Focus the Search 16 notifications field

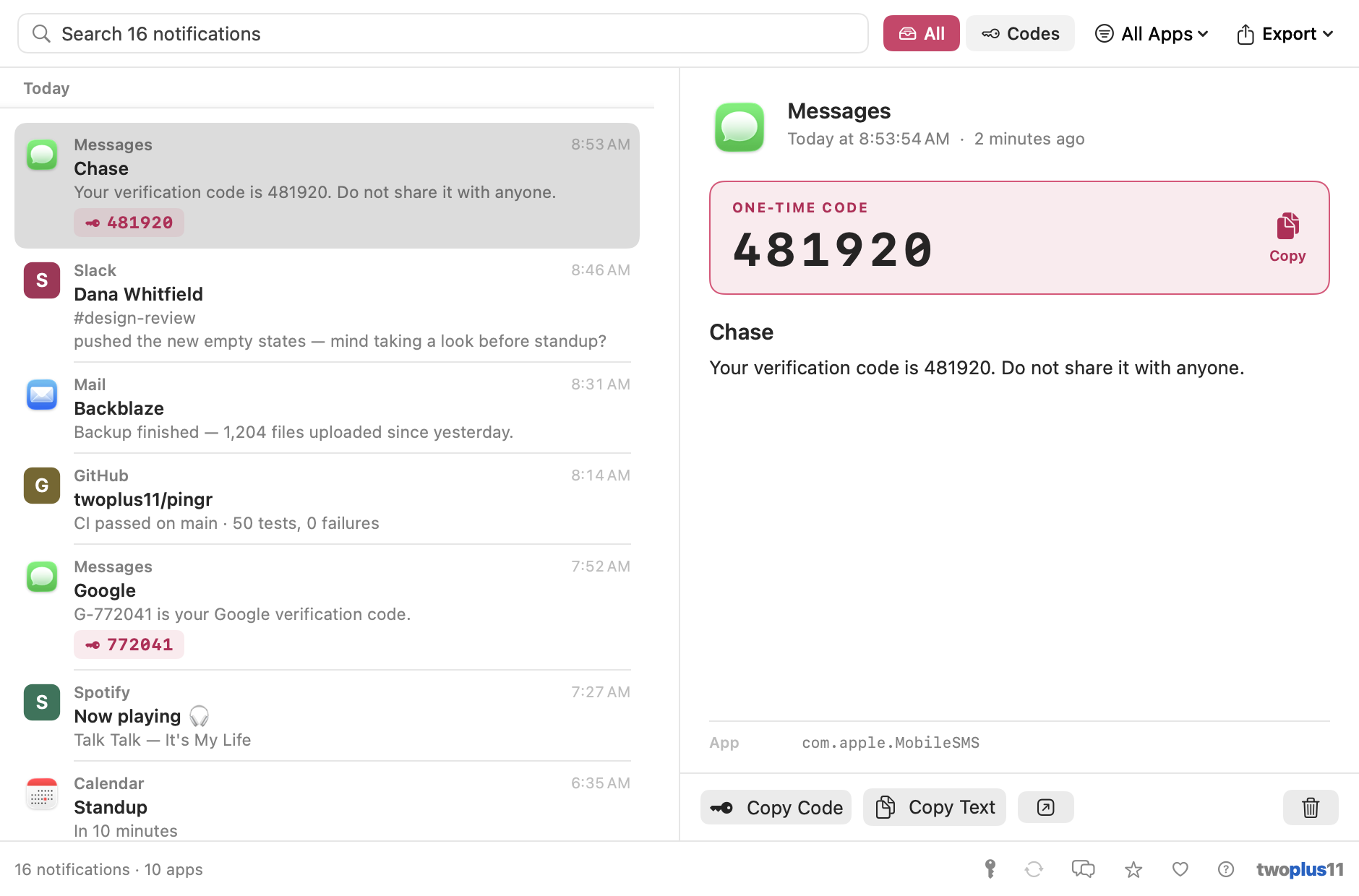(442, 34)
